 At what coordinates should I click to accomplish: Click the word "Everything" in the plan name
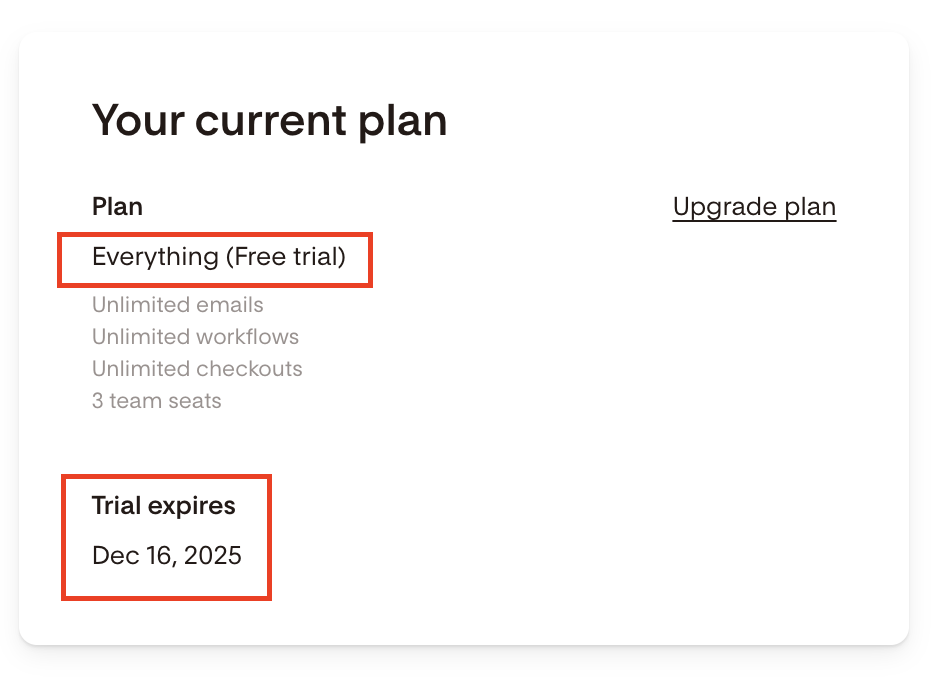155,257
